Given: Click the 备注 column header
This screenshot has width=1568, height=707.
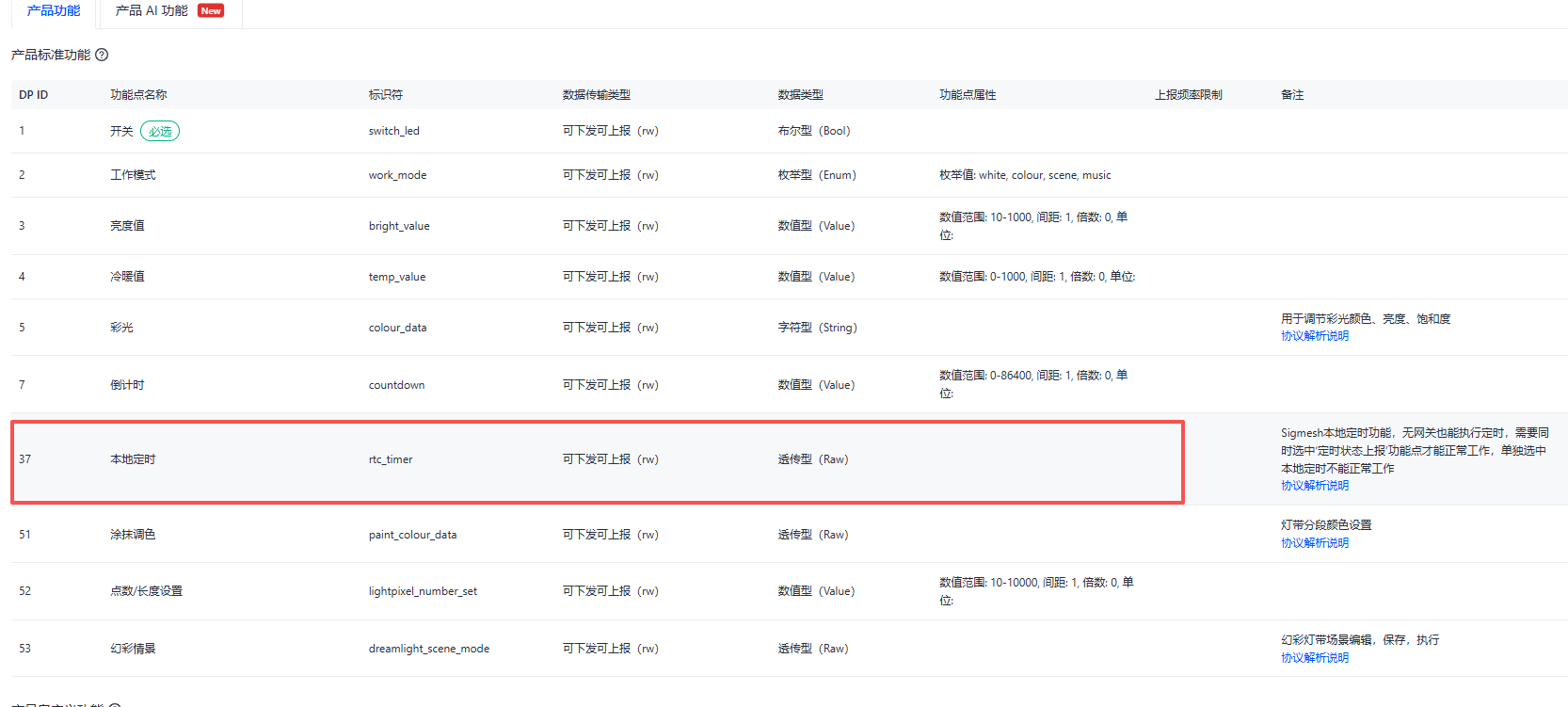Looking at the screenshot, I should point(1292,95).
